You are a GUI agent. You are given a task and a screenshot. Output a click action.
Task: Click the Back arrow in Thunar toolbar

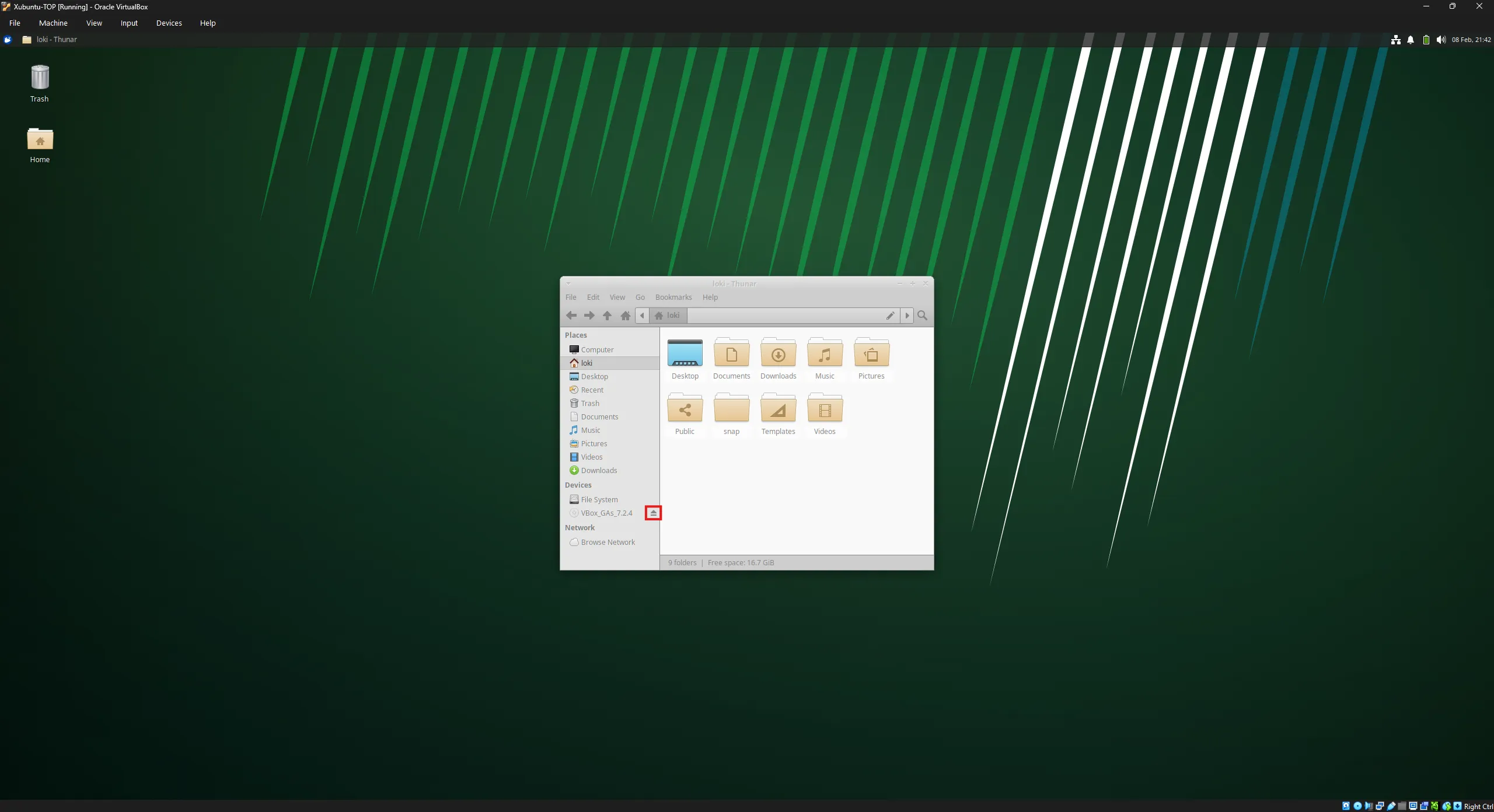coord(571,316)
